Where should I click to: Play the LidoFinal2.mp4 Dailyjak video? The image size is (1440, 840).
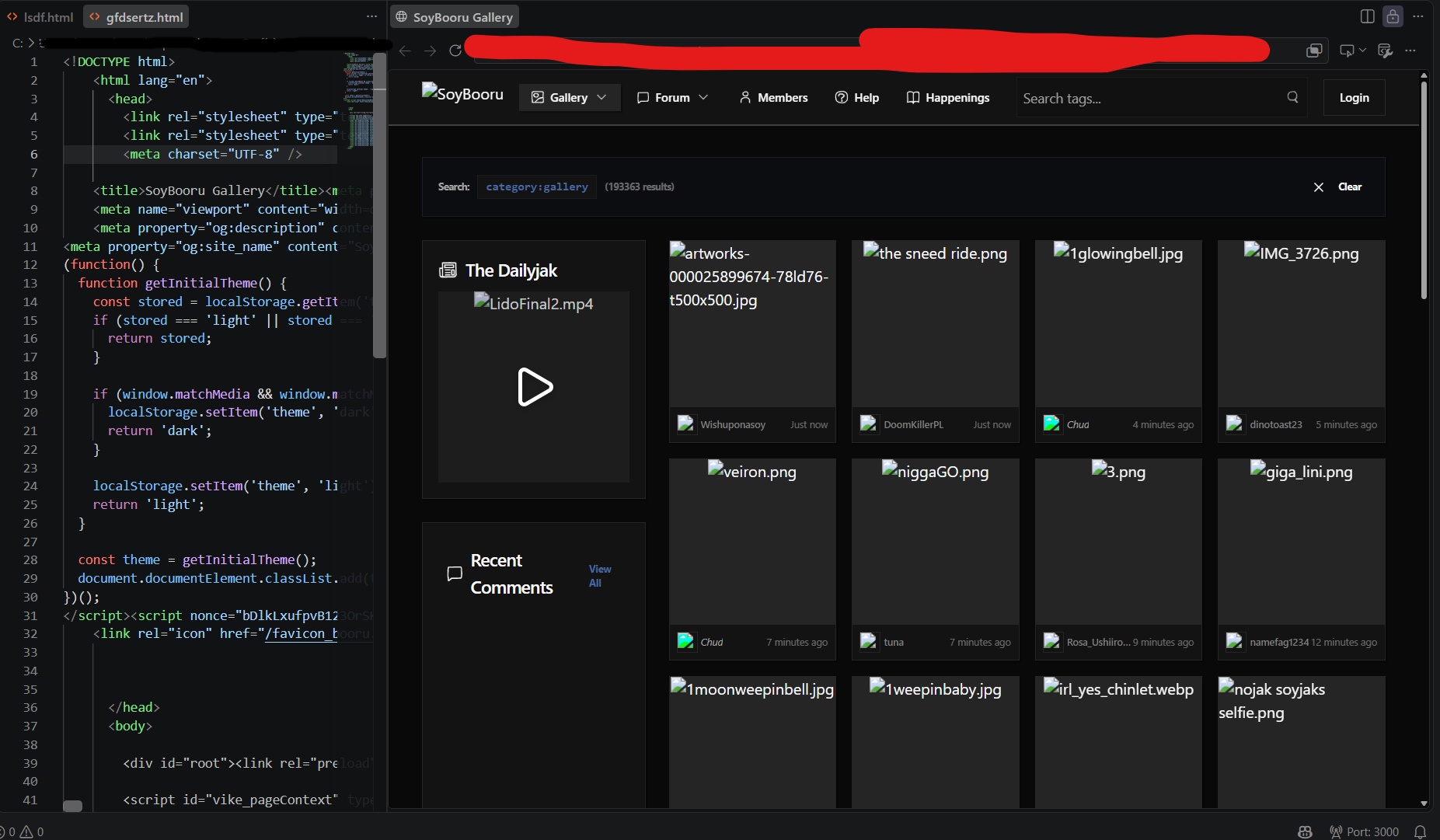535,387
